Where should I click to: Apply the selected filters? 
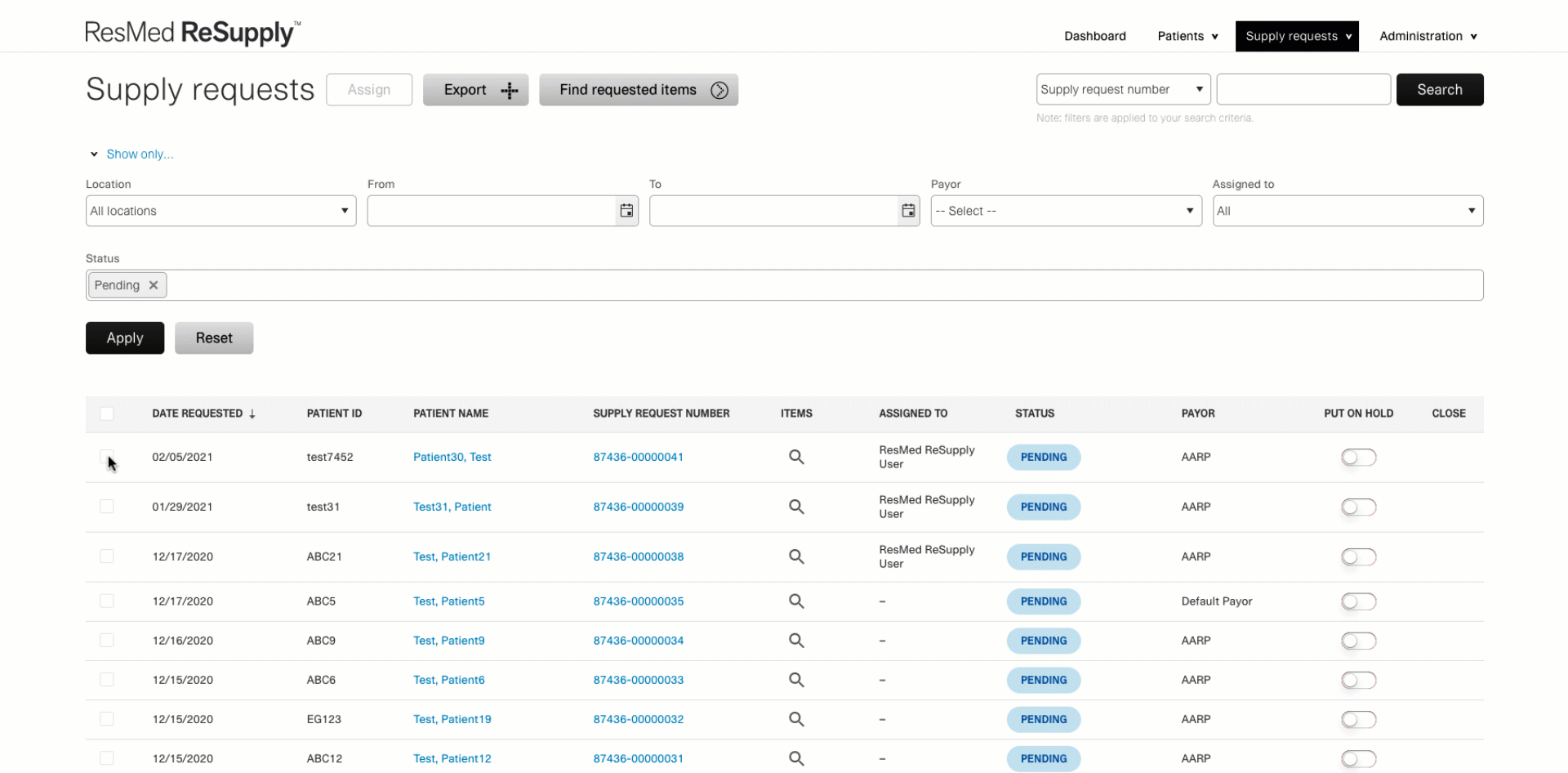[x=125, y=337]
